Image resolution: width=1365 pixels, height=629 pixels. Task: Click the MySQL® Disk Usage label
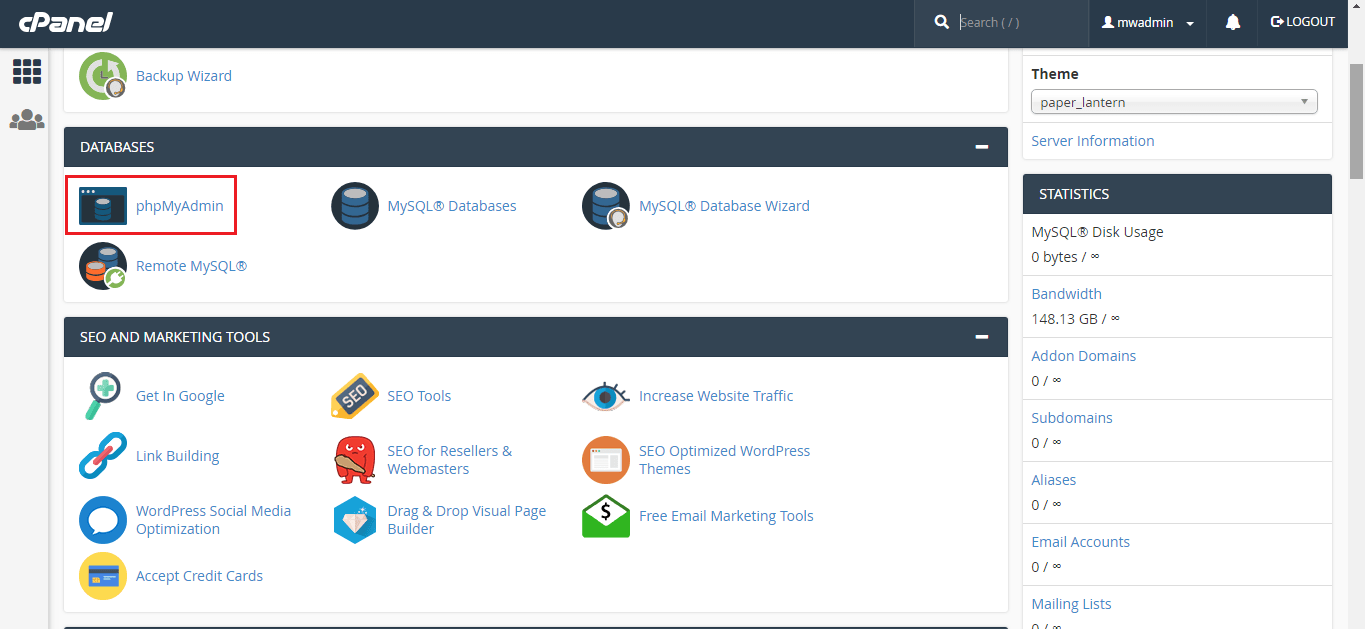1097,232
